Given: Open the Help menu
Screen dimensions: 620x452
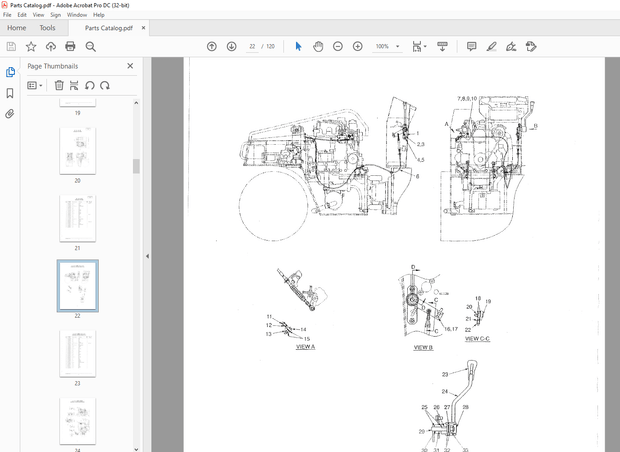Looking at the screenshot, I should (99, 15).
